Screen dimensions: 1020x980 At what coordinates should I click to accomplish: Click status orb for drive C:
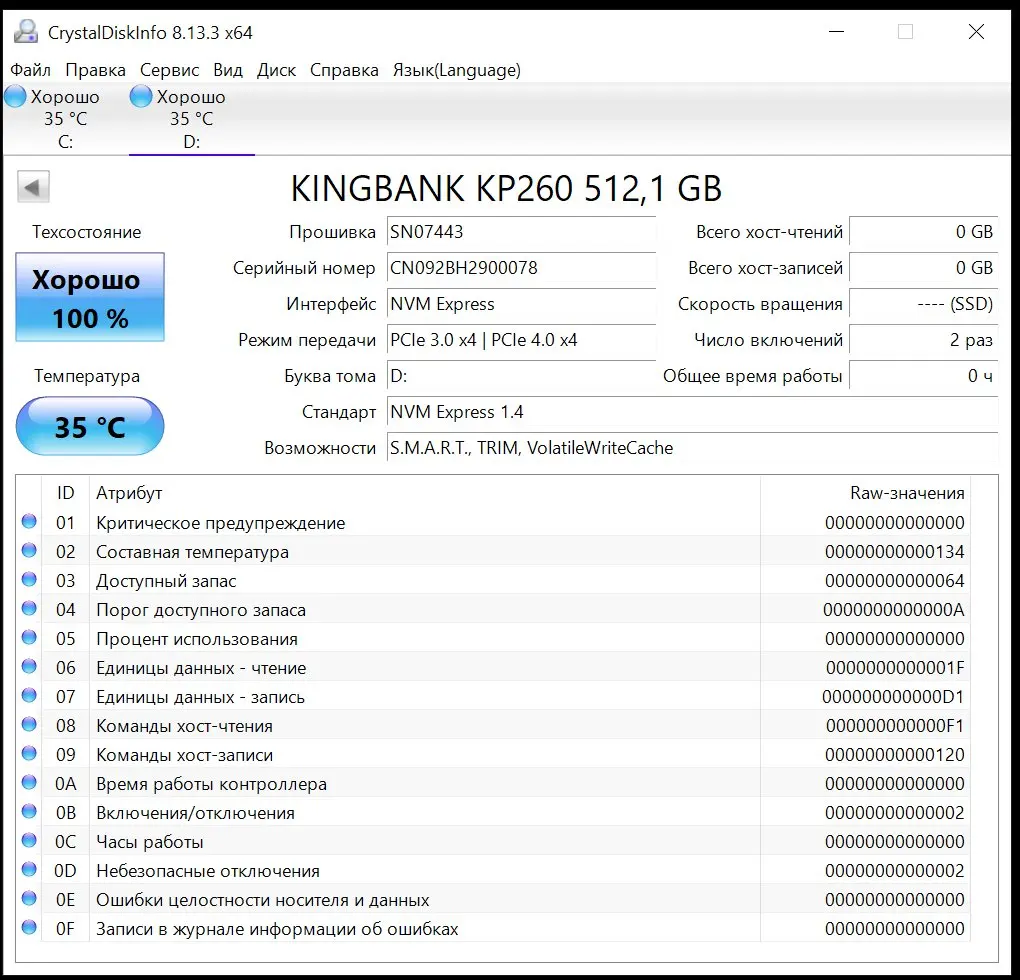16,97
